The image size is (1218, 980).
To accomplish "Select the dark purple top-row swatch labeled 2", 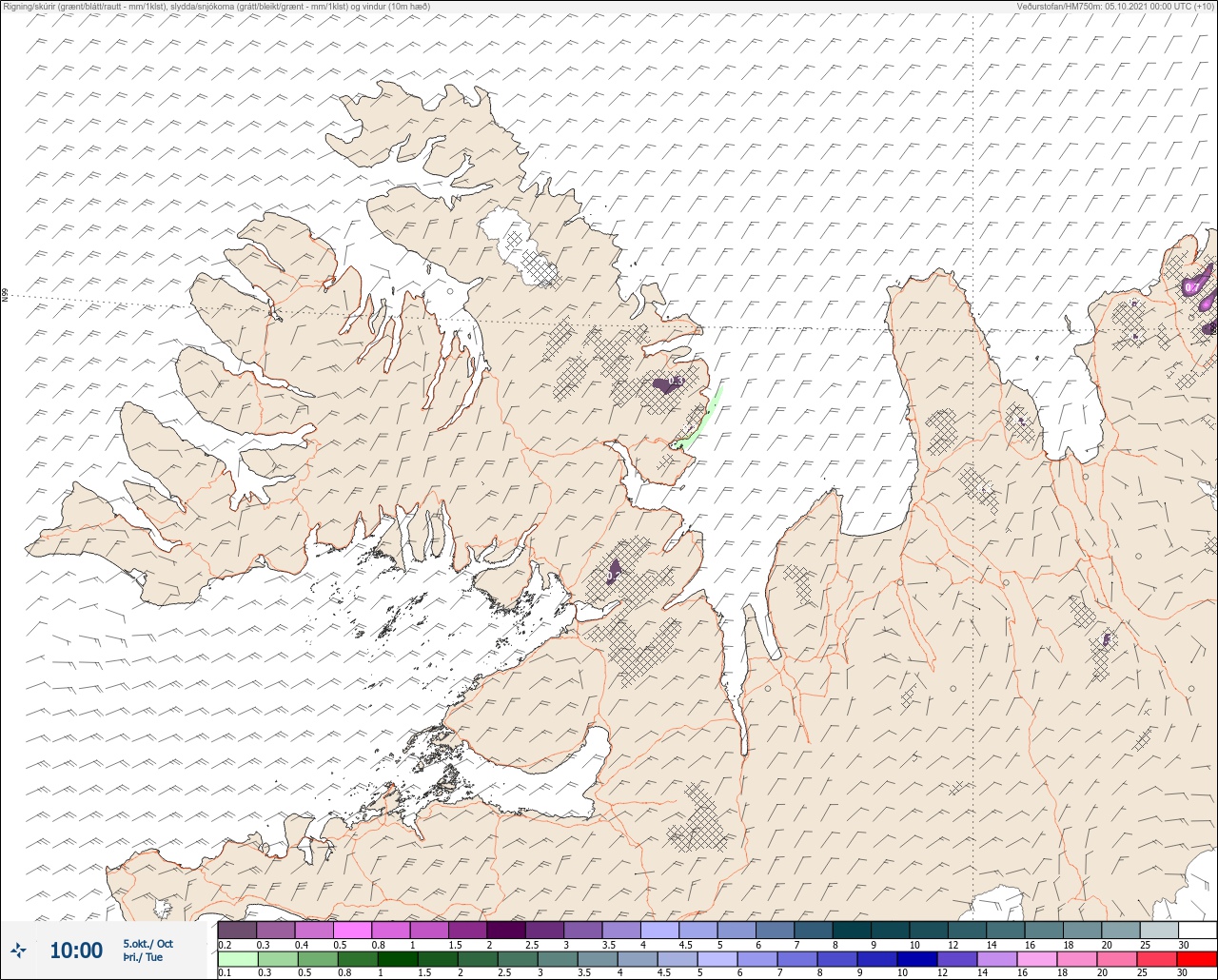I will point(506,930).
